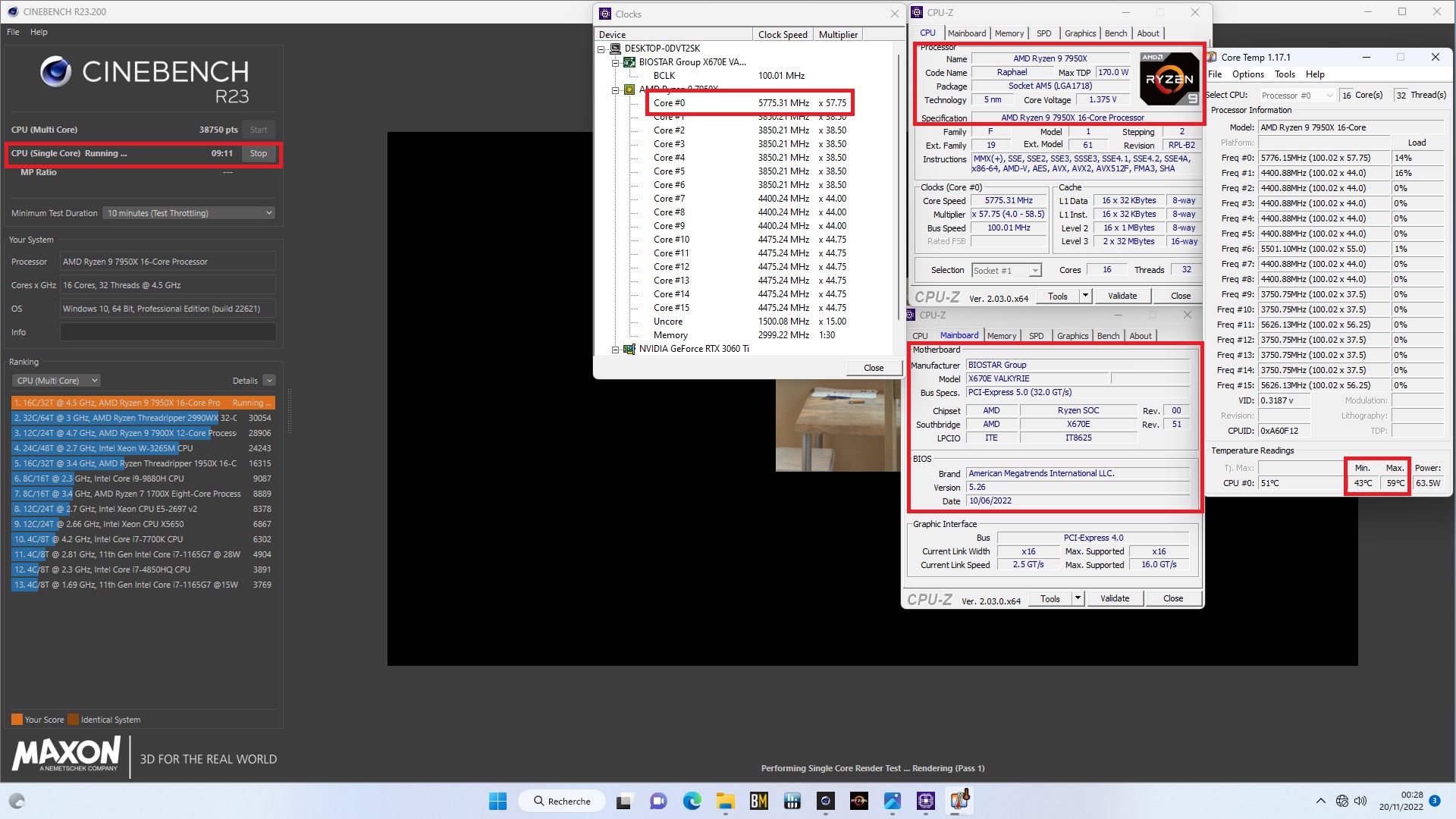Click the Multiplier column header
The height and width of the screenshot is (819, 1456).
838,35
